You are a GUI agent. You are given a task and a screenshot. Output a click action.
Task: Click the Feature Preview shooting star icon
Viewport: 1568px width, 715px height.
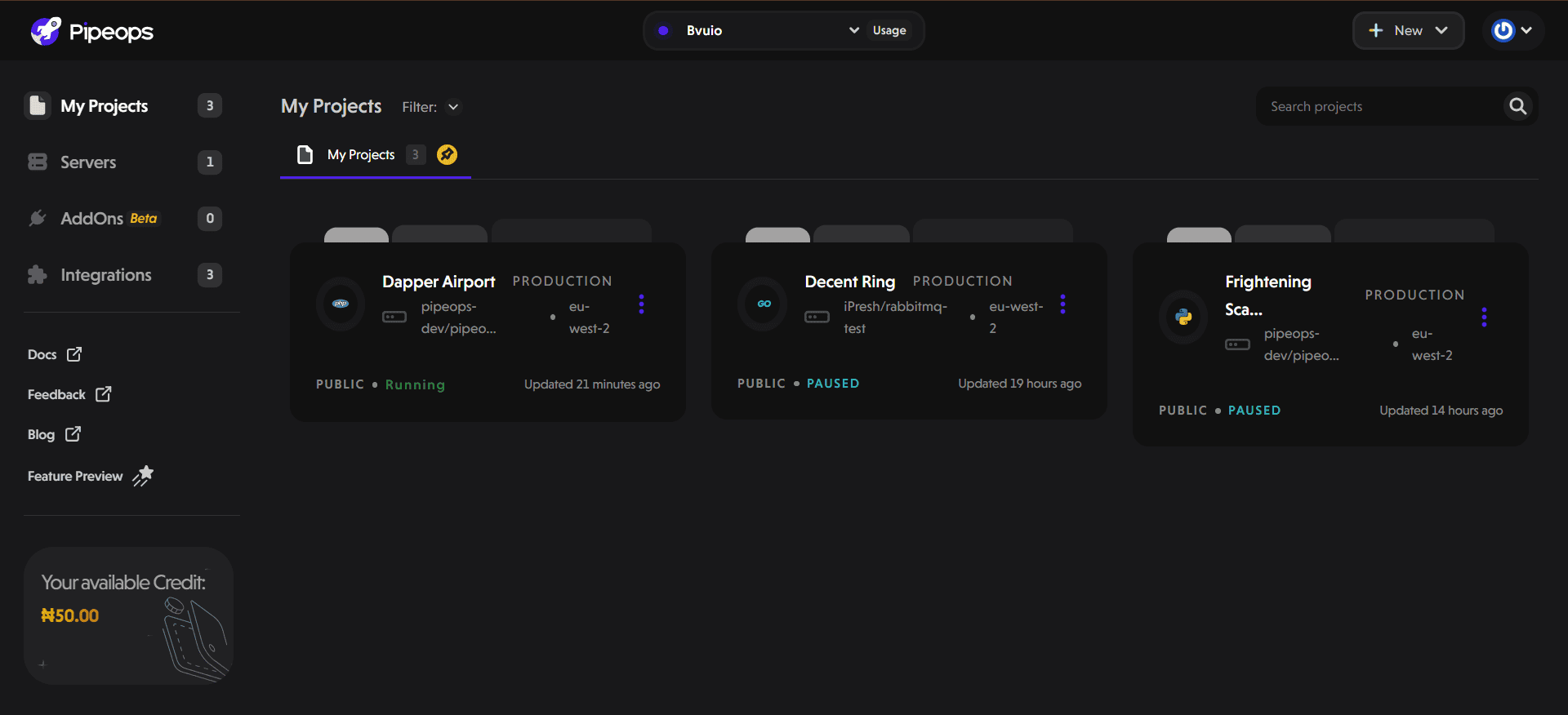coord(143,476)
